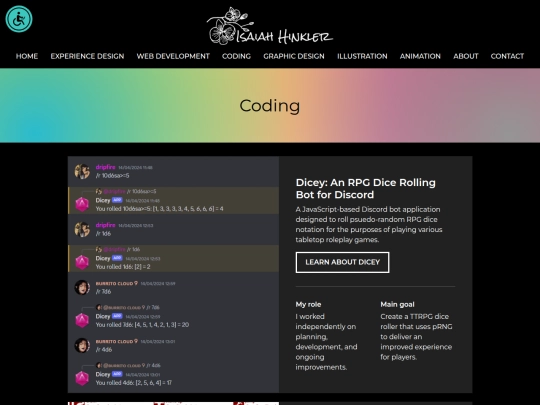Click the Coding page heading

point(270,106)
